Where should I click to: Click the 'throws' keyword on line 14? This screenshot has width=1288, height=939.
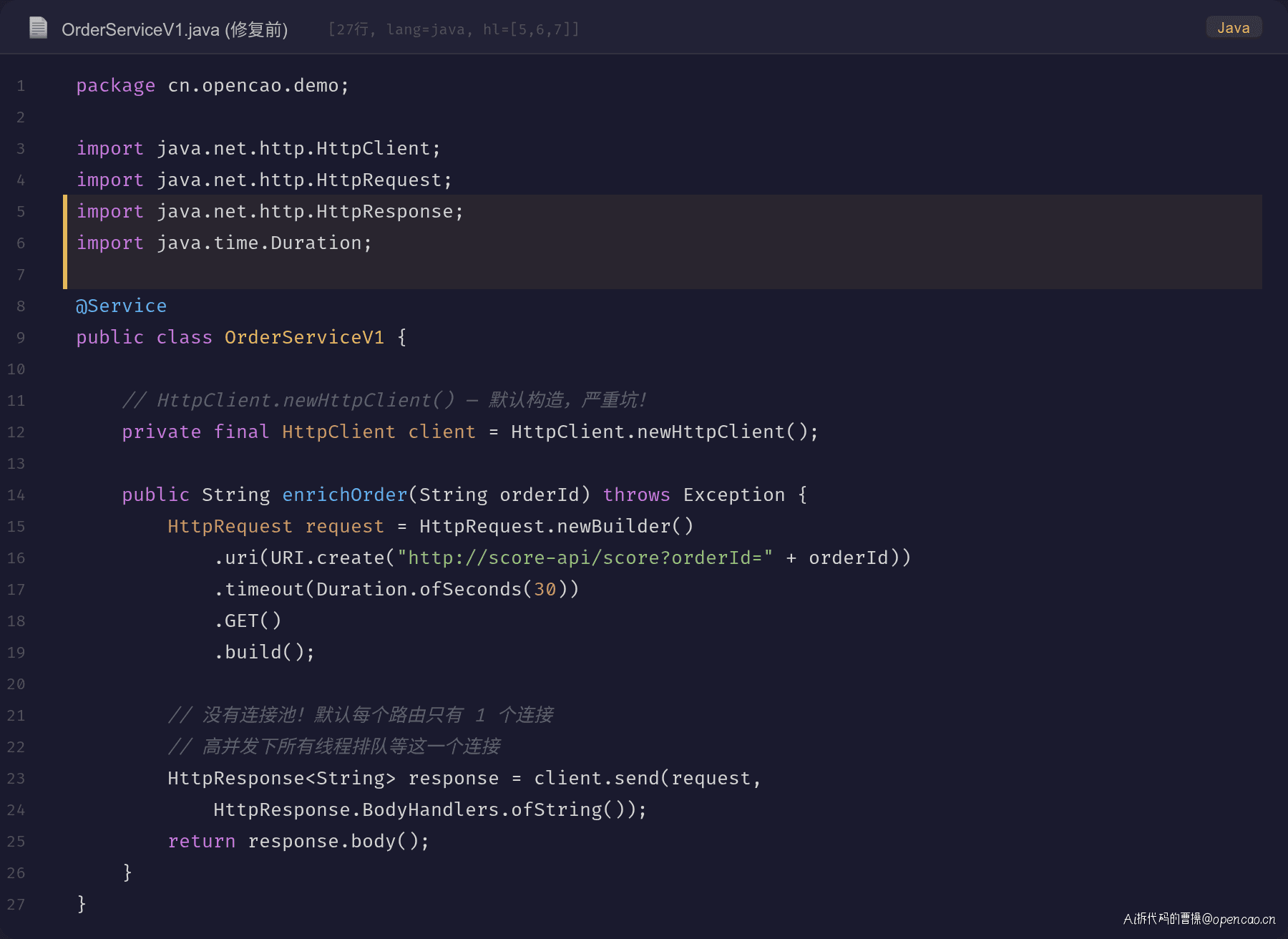tap(636, 495)
